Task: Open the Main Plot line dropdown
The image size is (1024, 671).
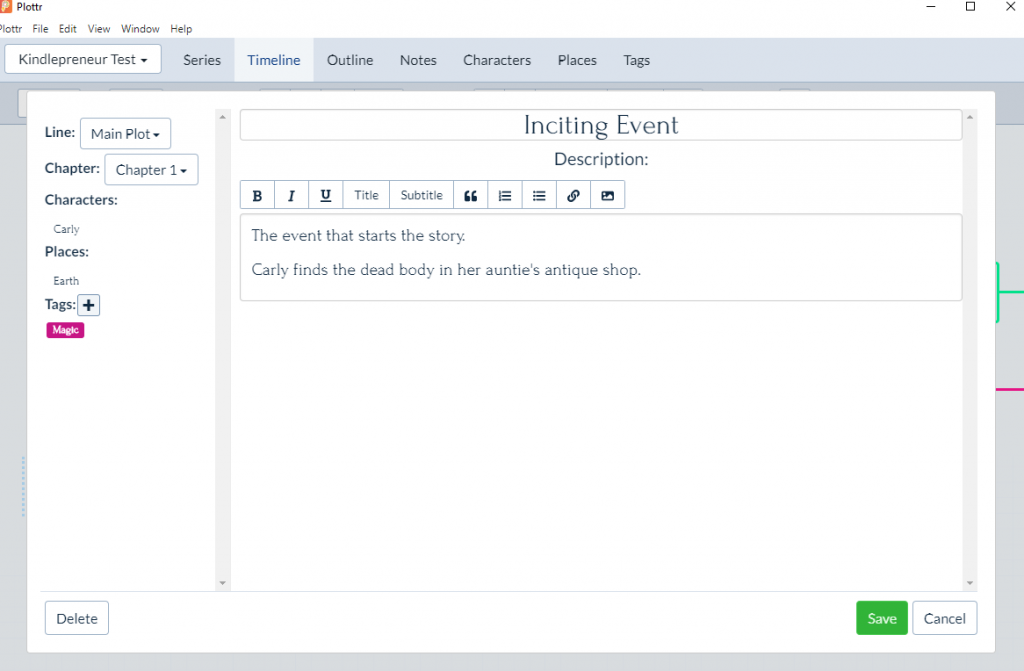Action: point(125,134)
